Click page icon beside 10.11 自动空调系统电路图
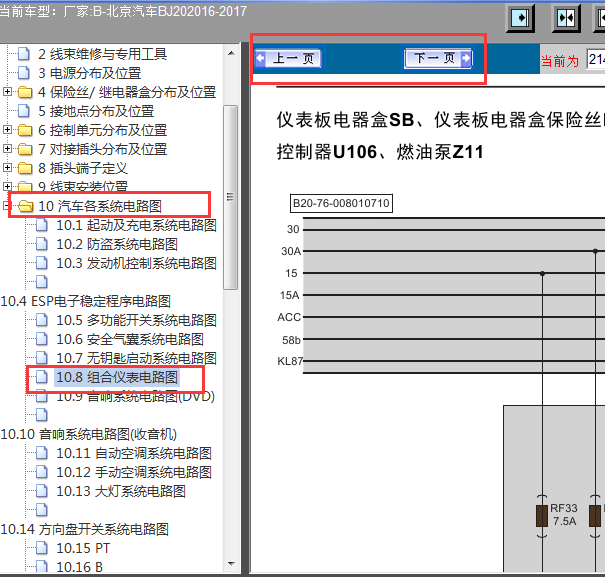Screen dimensions: 605x577 coord(42,453)
